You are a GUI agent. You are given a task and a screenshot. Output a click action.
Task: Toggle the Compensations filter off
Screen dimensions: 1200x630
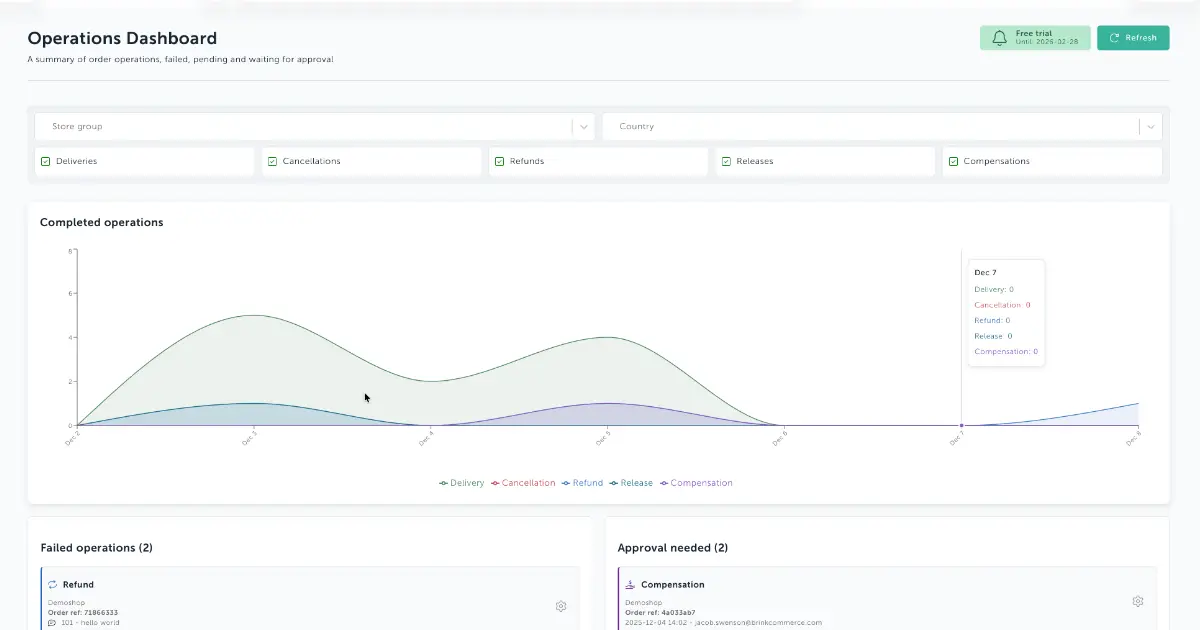tap(952, 161)
